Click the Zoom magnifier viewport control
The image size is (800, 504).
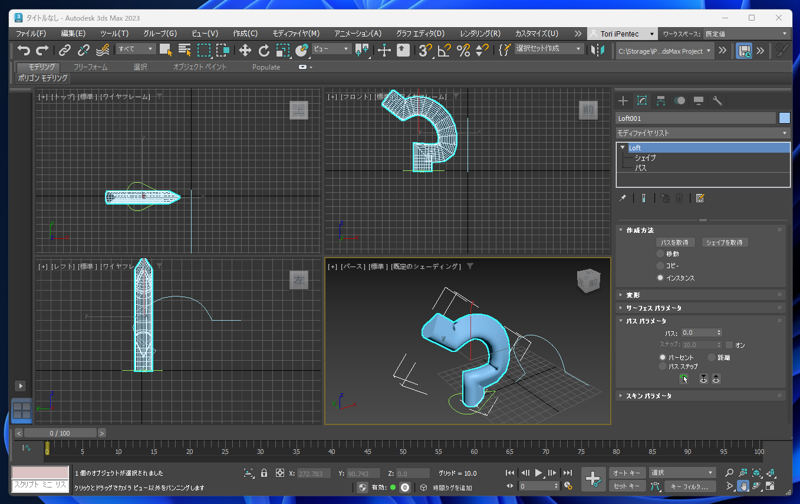[729, 473]
